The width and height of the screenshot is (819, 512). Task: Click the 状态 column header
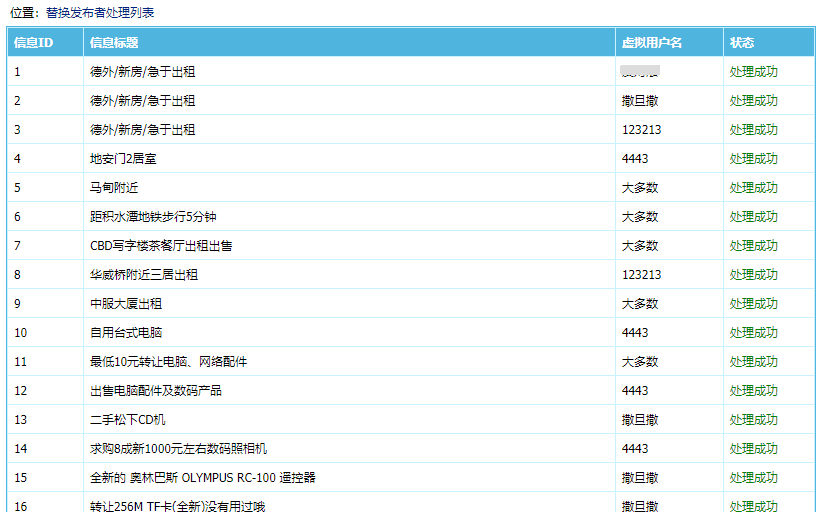pos(742,43)
